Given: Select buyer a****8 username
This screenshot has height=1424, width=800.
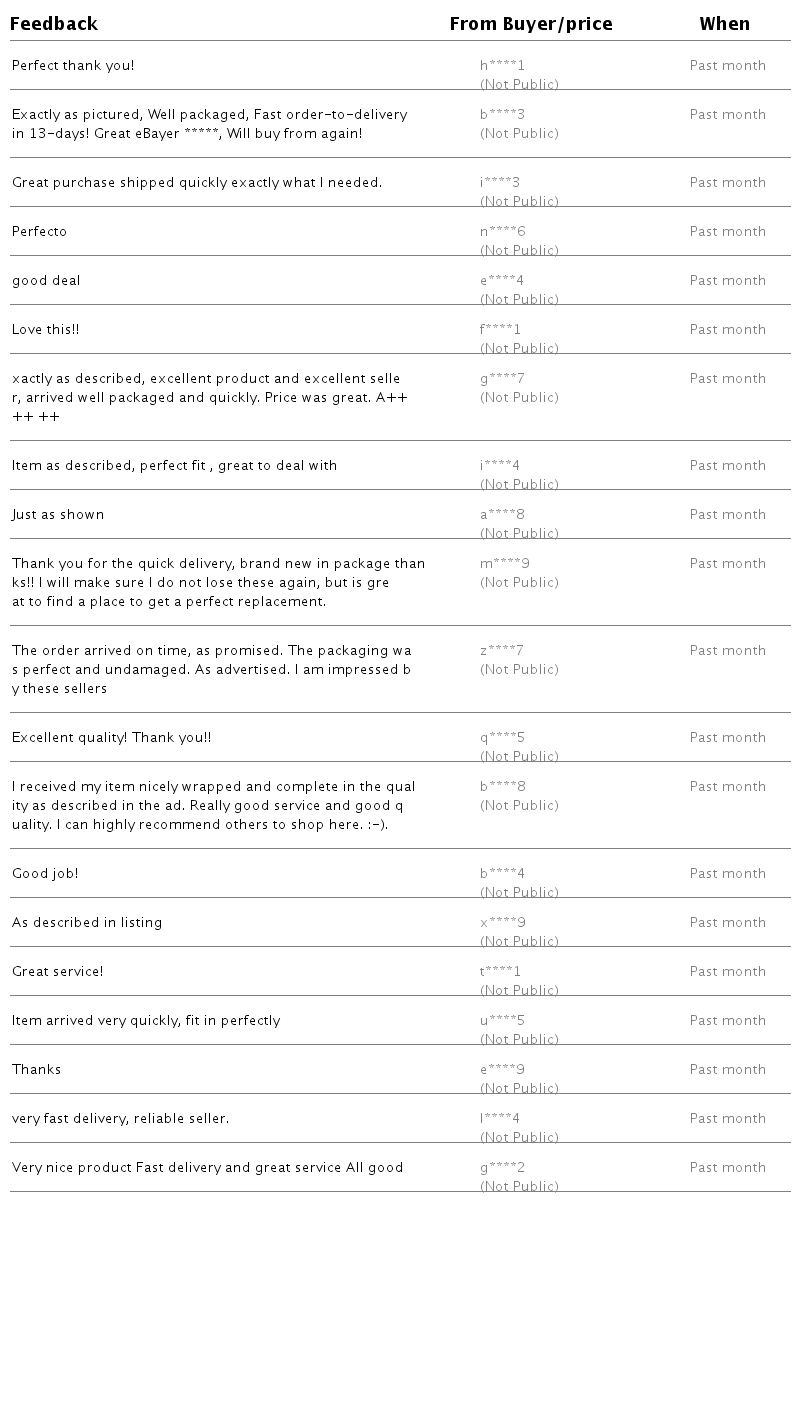Looking at the screenshot, I should (502, 515).
